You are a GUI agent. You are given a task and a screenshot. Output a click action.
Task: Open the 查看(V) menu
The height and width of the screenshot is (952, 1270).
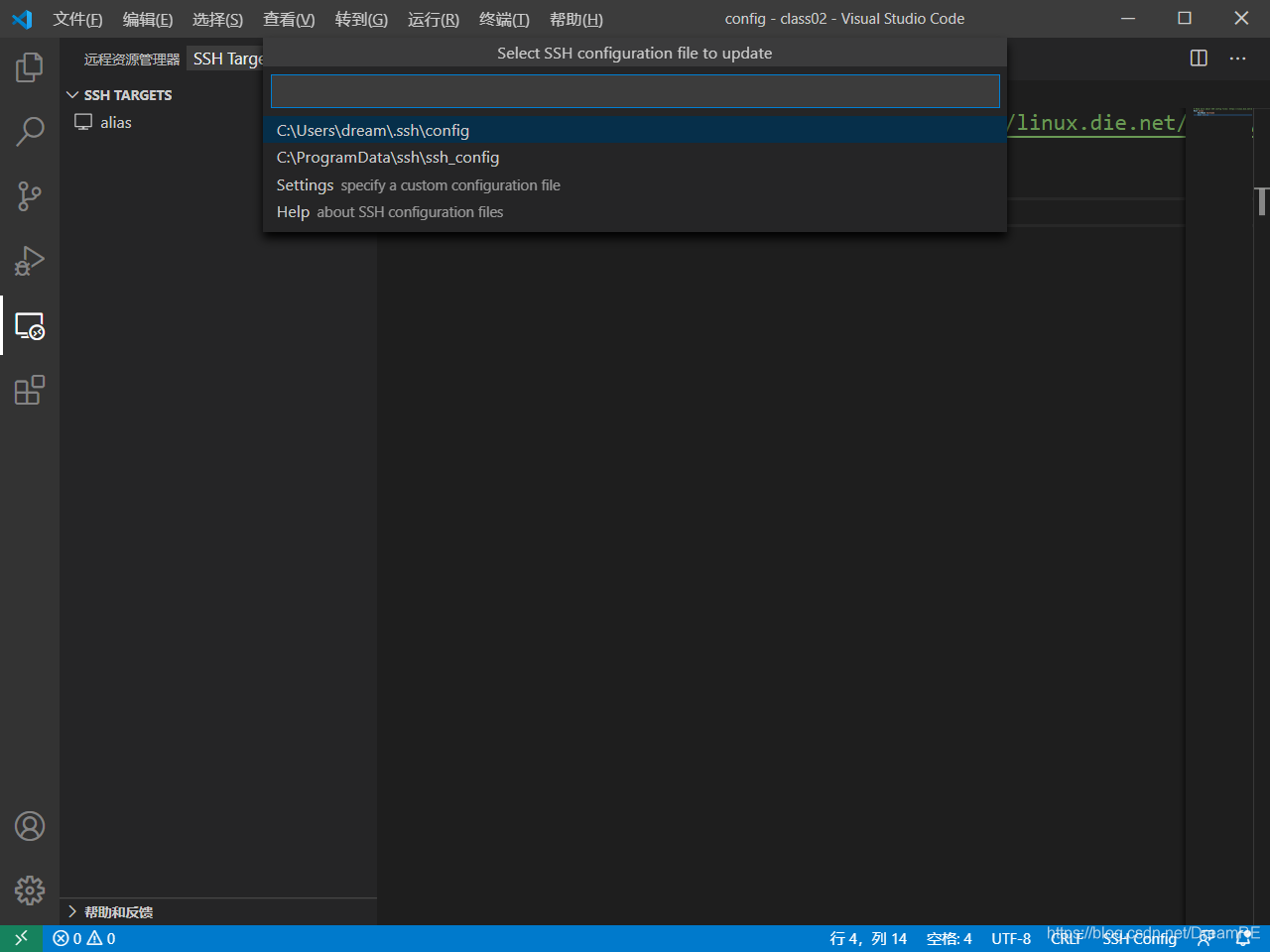pyautogui.click(x=289, y=19)
